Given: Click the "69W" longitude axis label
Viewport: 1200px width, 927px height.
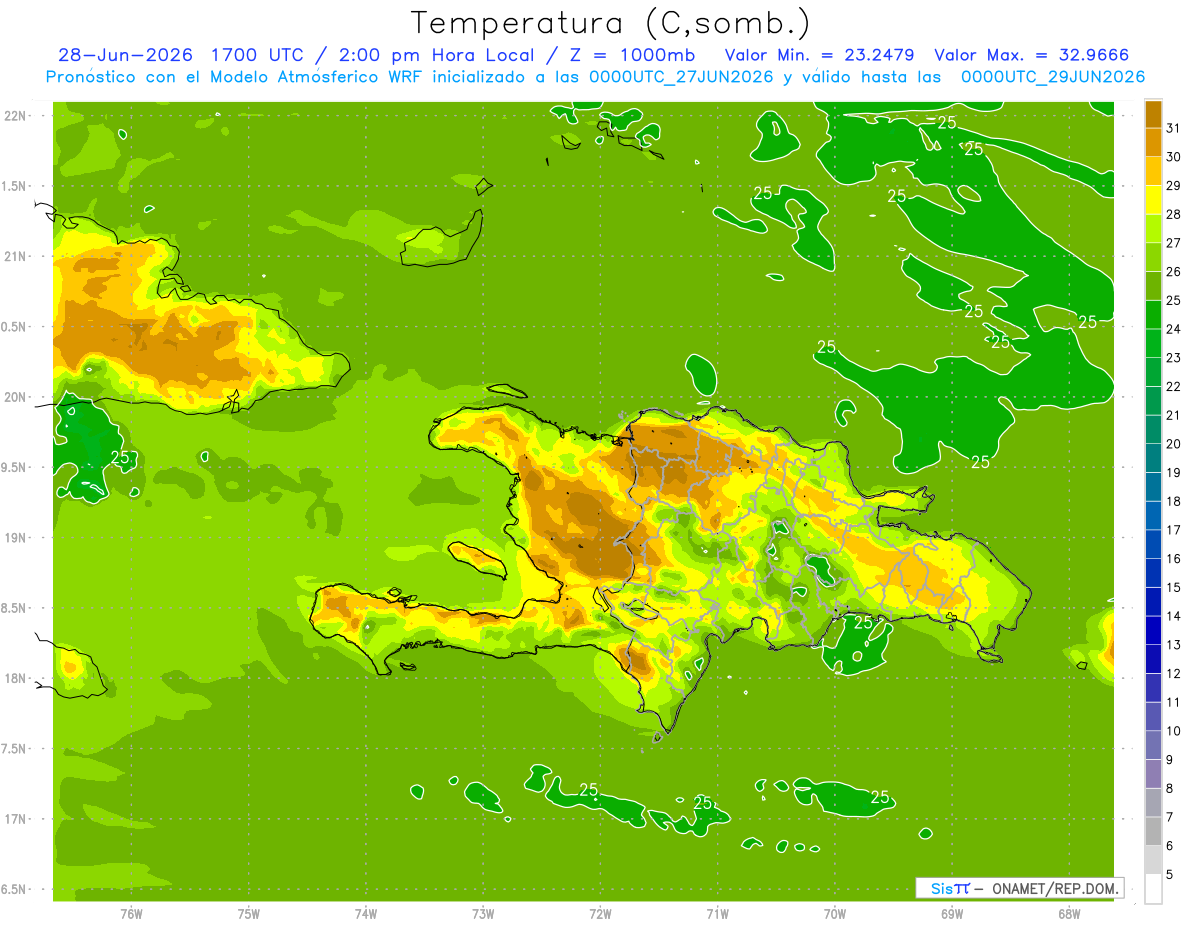Looking at the screenshot, I should (x=952, y=914).
